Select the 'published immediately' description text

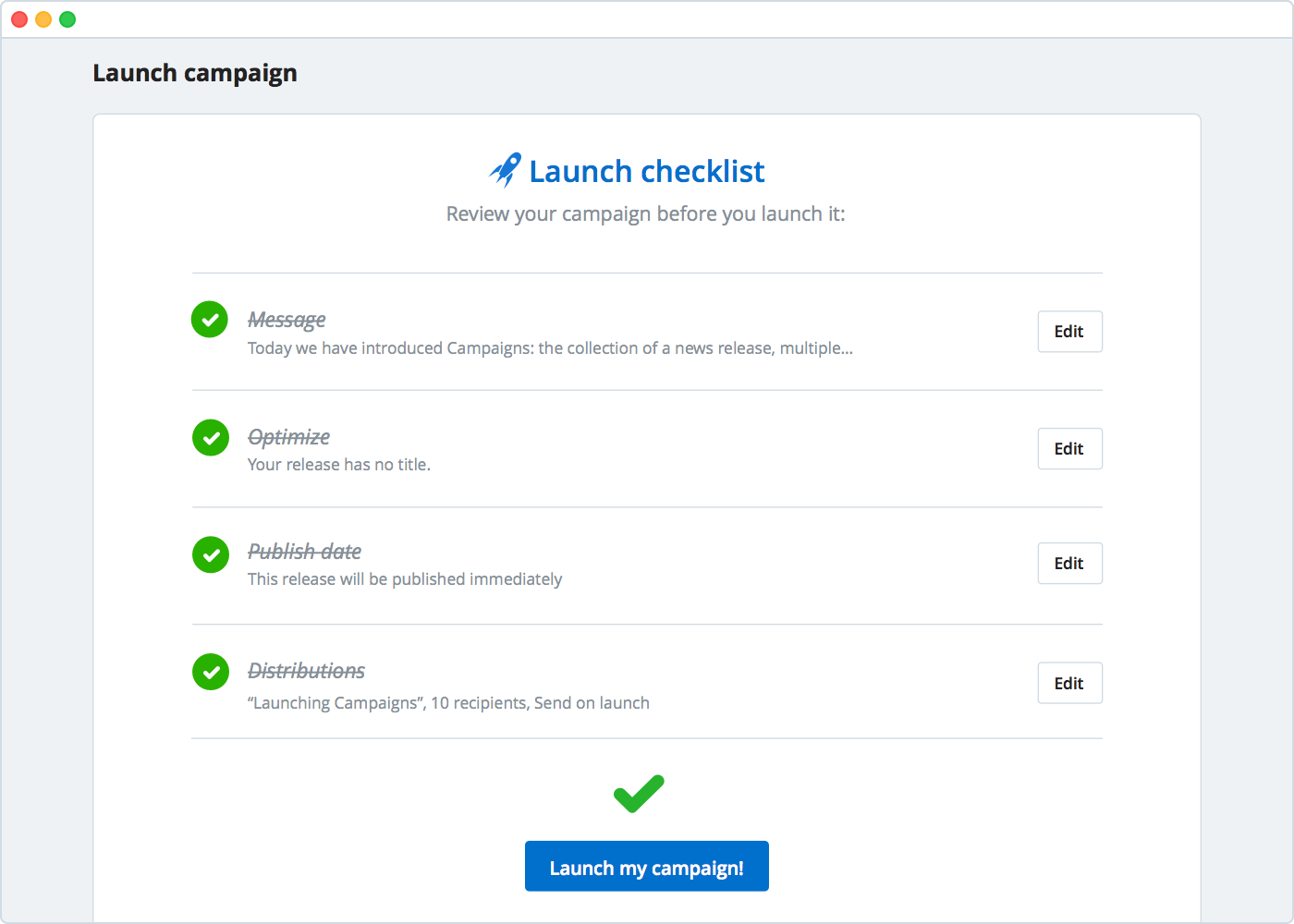405,579
